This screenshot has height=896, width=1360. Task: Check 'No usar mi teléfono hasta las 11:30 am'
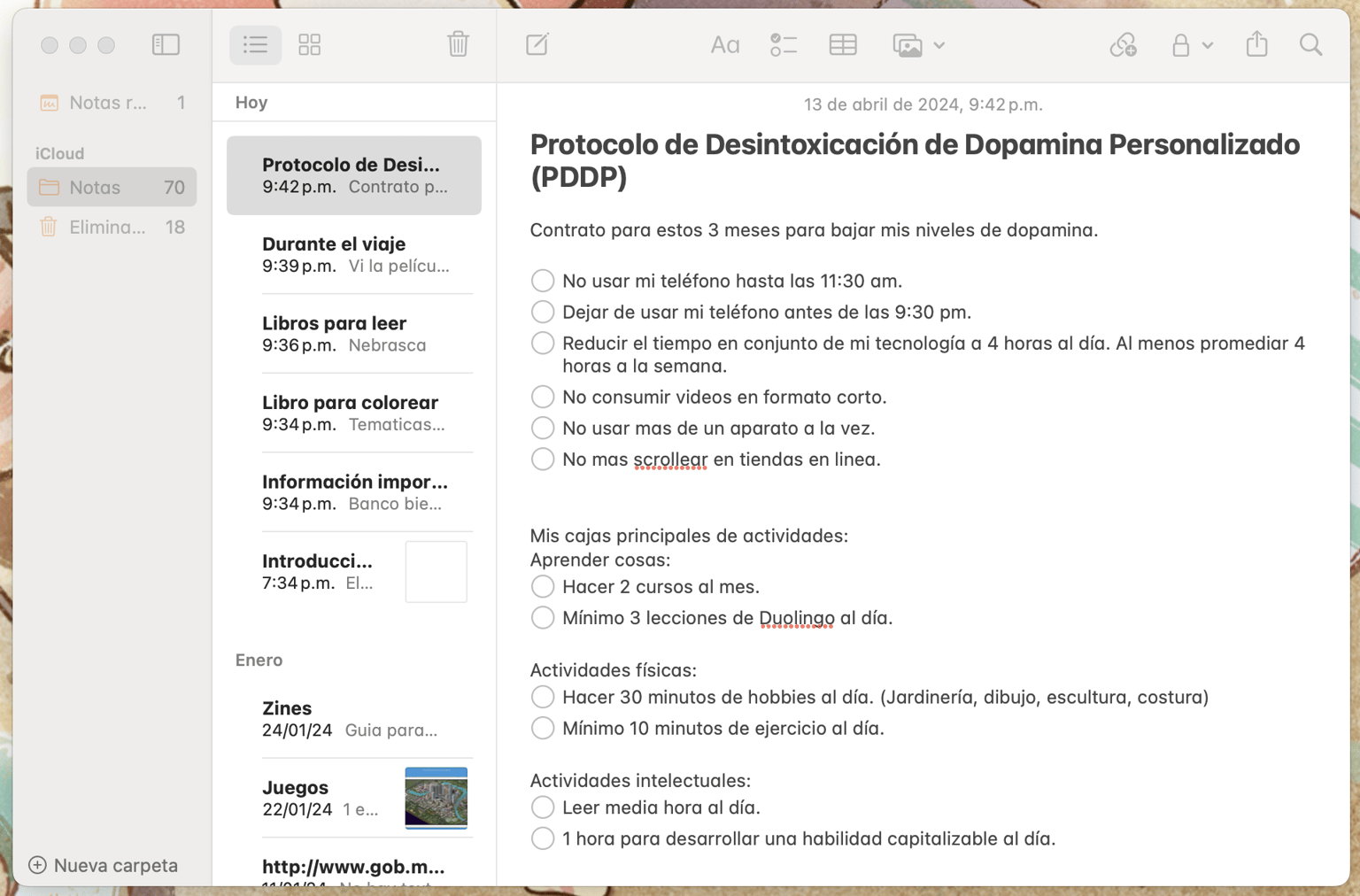point(543,281)
